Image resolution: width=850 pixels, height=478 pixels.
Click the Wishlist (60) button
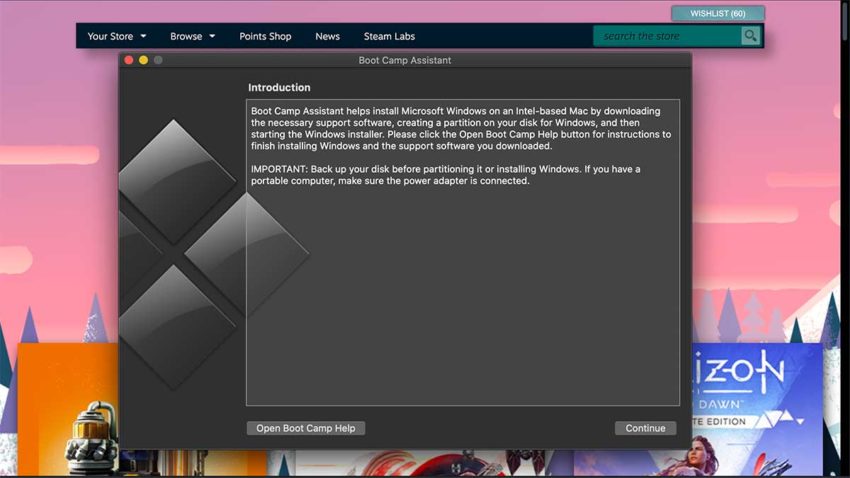point(717,13)
